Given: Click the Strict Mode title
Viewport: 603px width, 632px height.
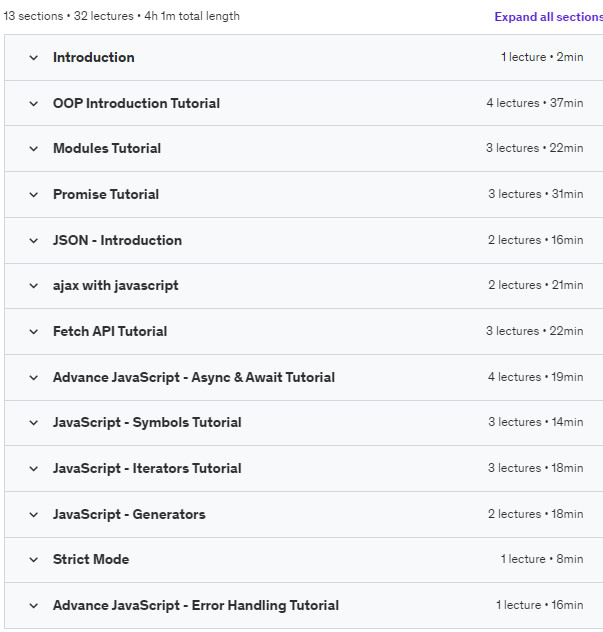Looking at the screenshot, I should [x=91, y=559].
